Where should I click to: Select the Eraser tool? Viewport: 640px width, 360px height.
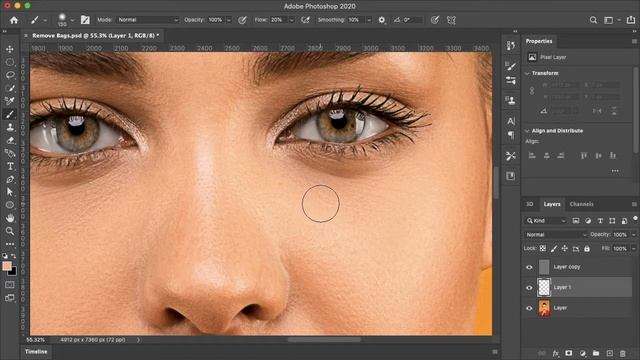10,140
